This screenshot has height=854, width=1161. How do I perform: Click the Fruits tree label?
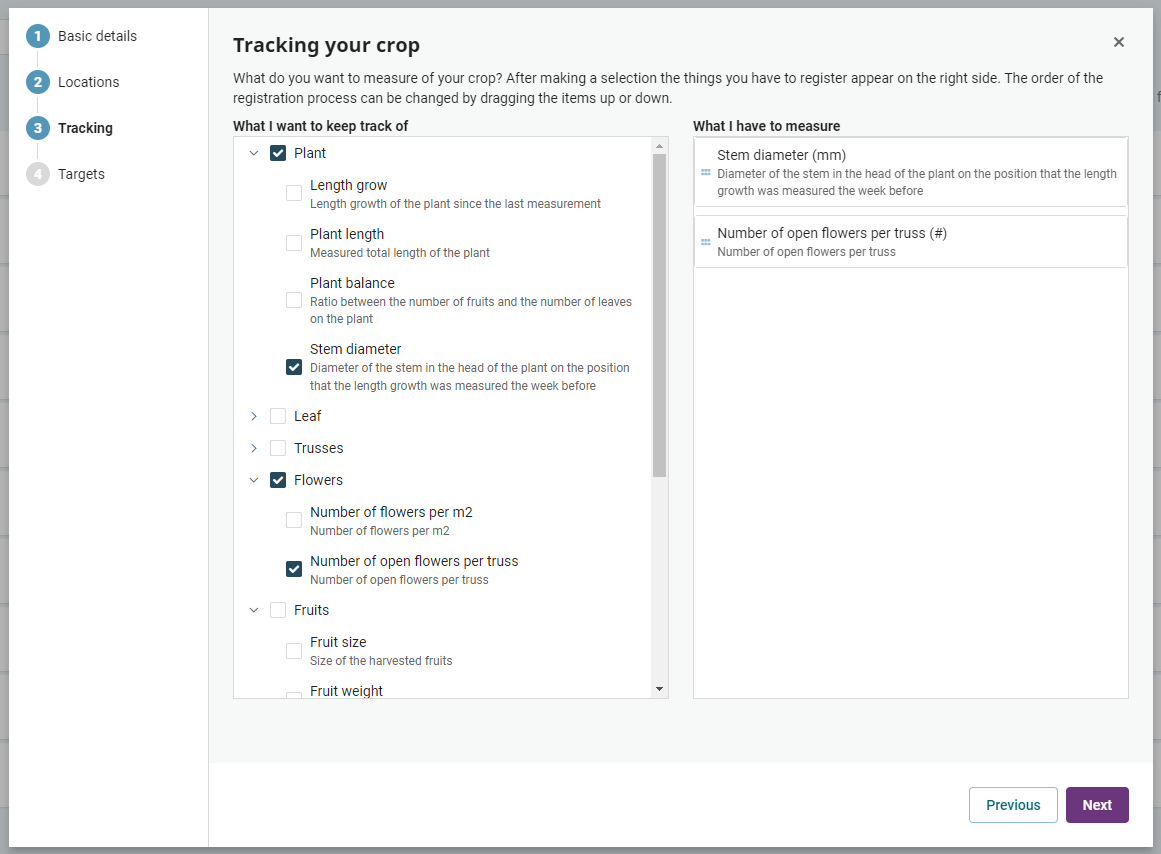[311, 610]
